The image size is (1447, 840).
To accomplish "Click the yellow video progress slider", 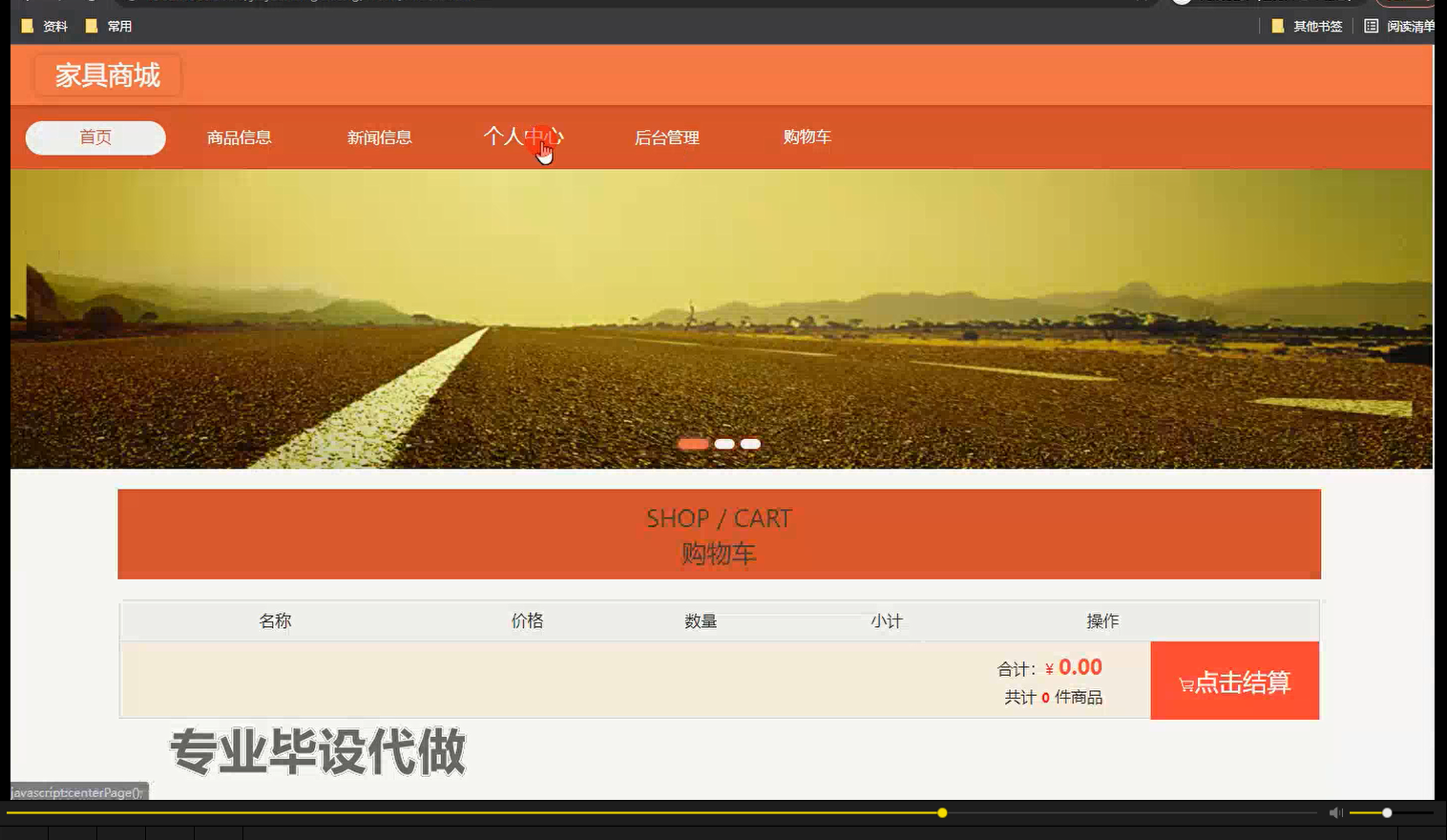I will 941,812.
